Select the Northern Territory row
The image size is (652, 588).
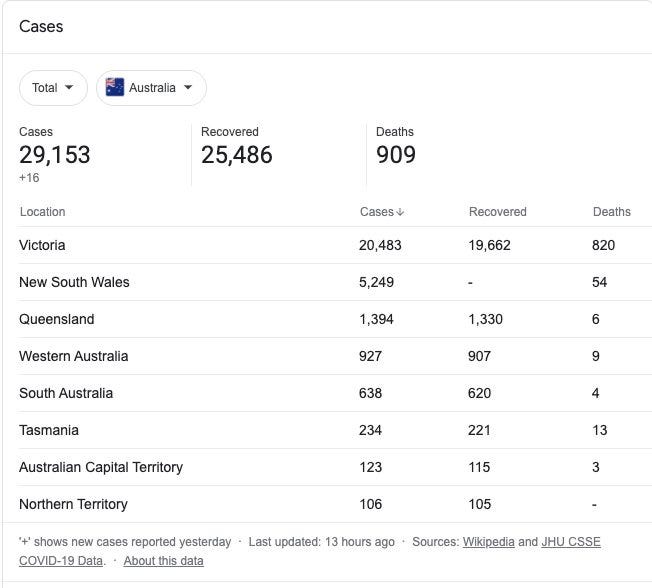tap(334, 504)
